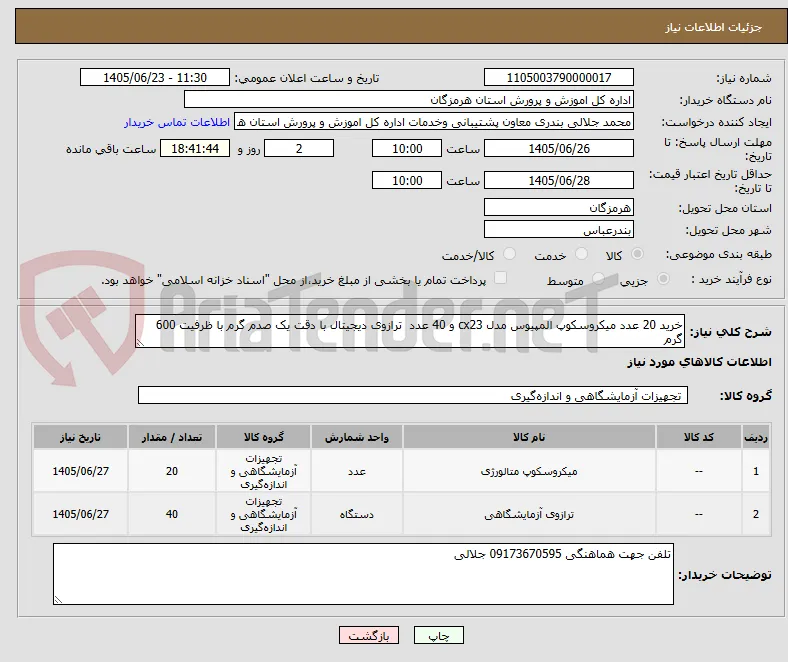788x662 pixels.
Task: Click the جزئیات اطلاعات نیاز page header
Action: [714, 27]
